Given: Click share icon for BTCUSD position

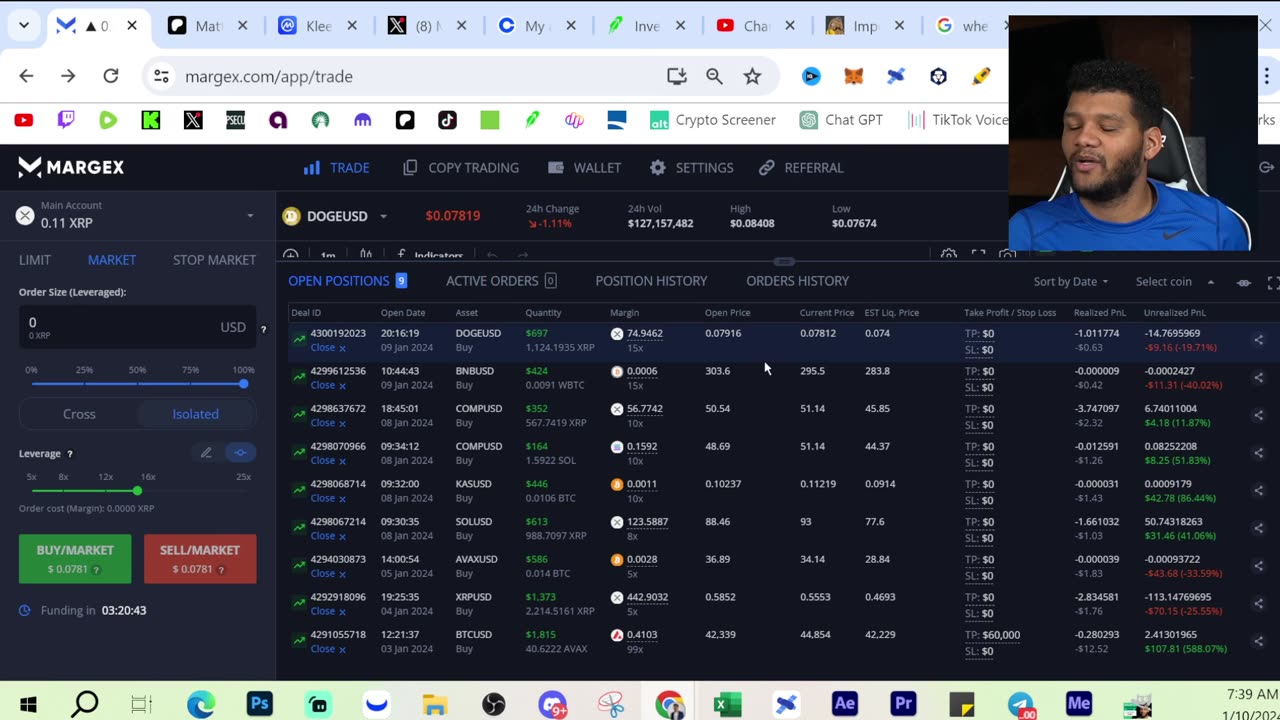Looking at the screenshot, I should pos(1258,642).
